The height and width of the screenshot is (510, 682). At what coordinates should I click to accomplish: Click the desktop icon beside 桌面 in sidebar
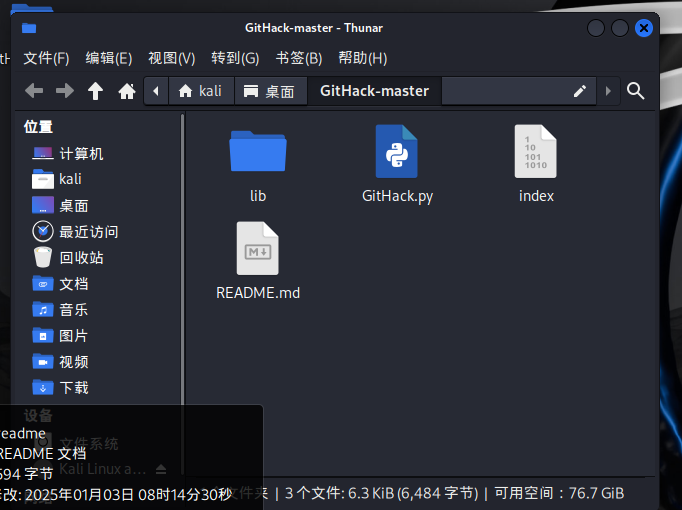[43, 205]
